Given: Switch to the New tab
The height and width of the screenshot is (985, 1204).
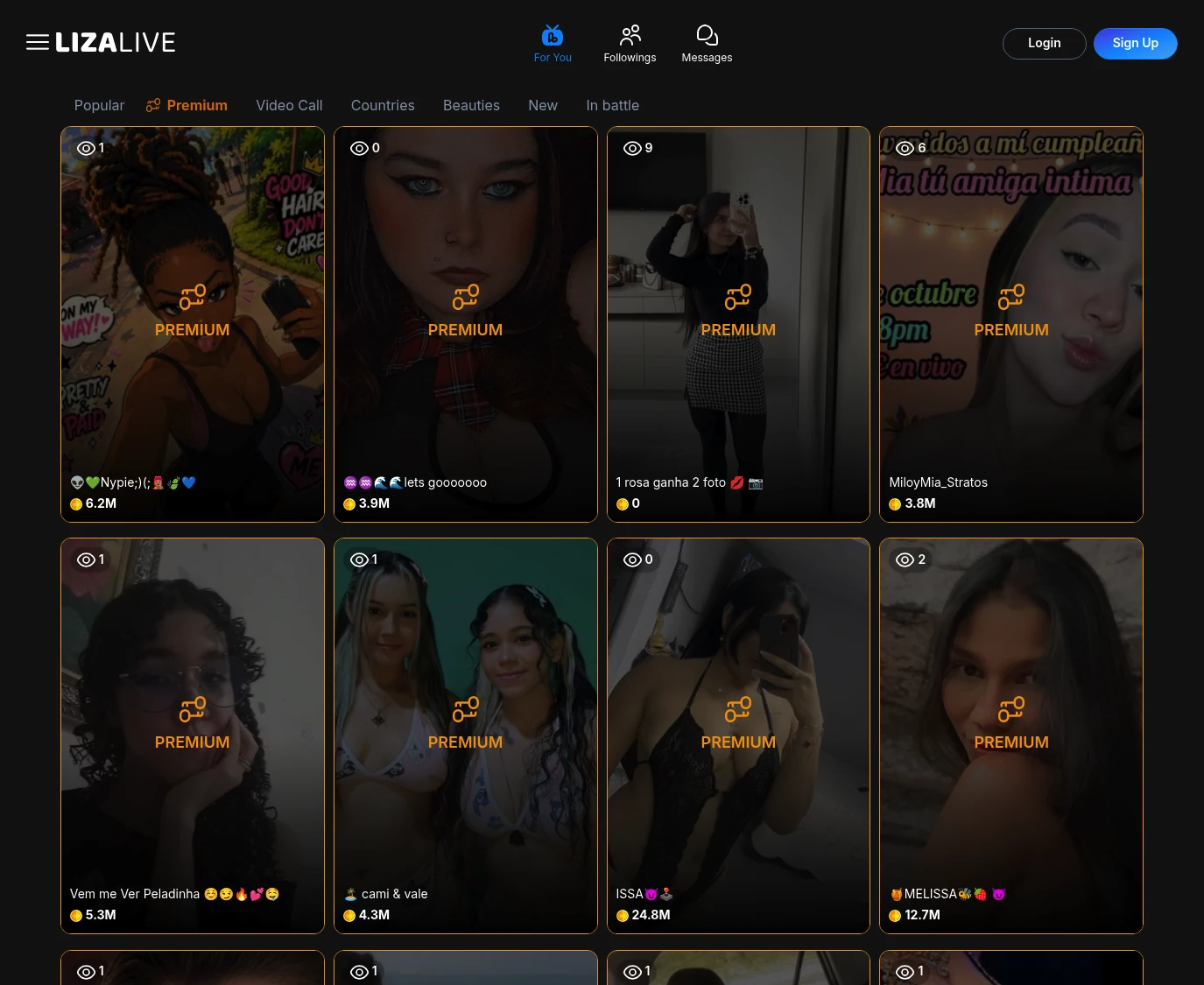Looking at the screenshot, I should coord(543,105).
